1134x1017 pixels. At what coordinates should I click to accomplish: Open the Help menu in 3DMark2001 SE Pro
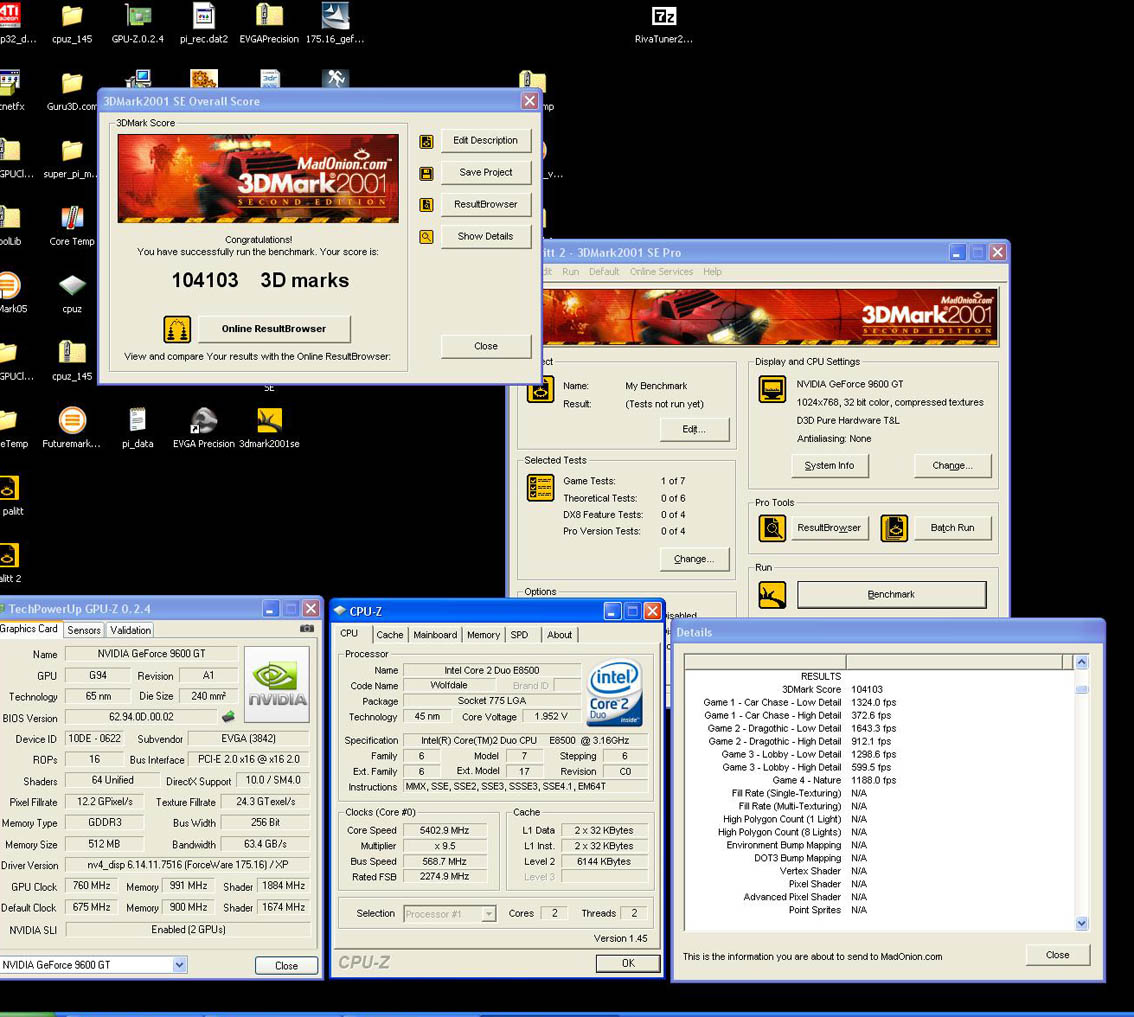coord(712,271)
